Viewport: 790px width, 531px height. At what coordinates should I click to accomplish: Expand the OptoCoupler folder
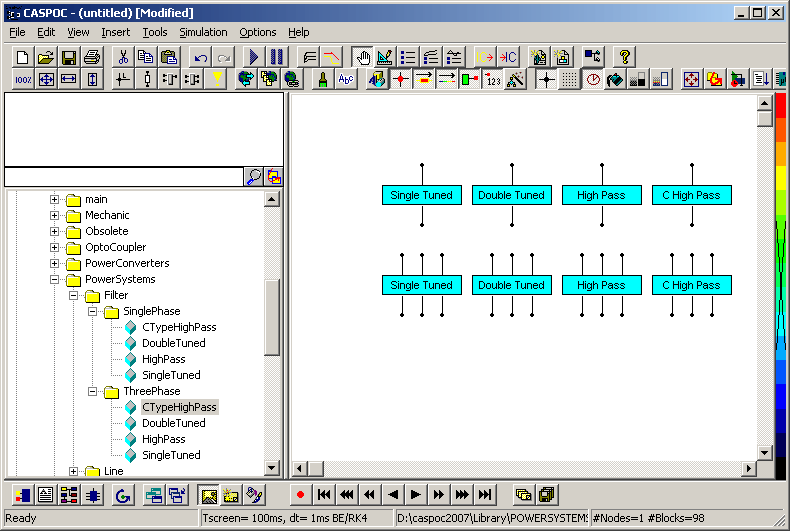54,247
